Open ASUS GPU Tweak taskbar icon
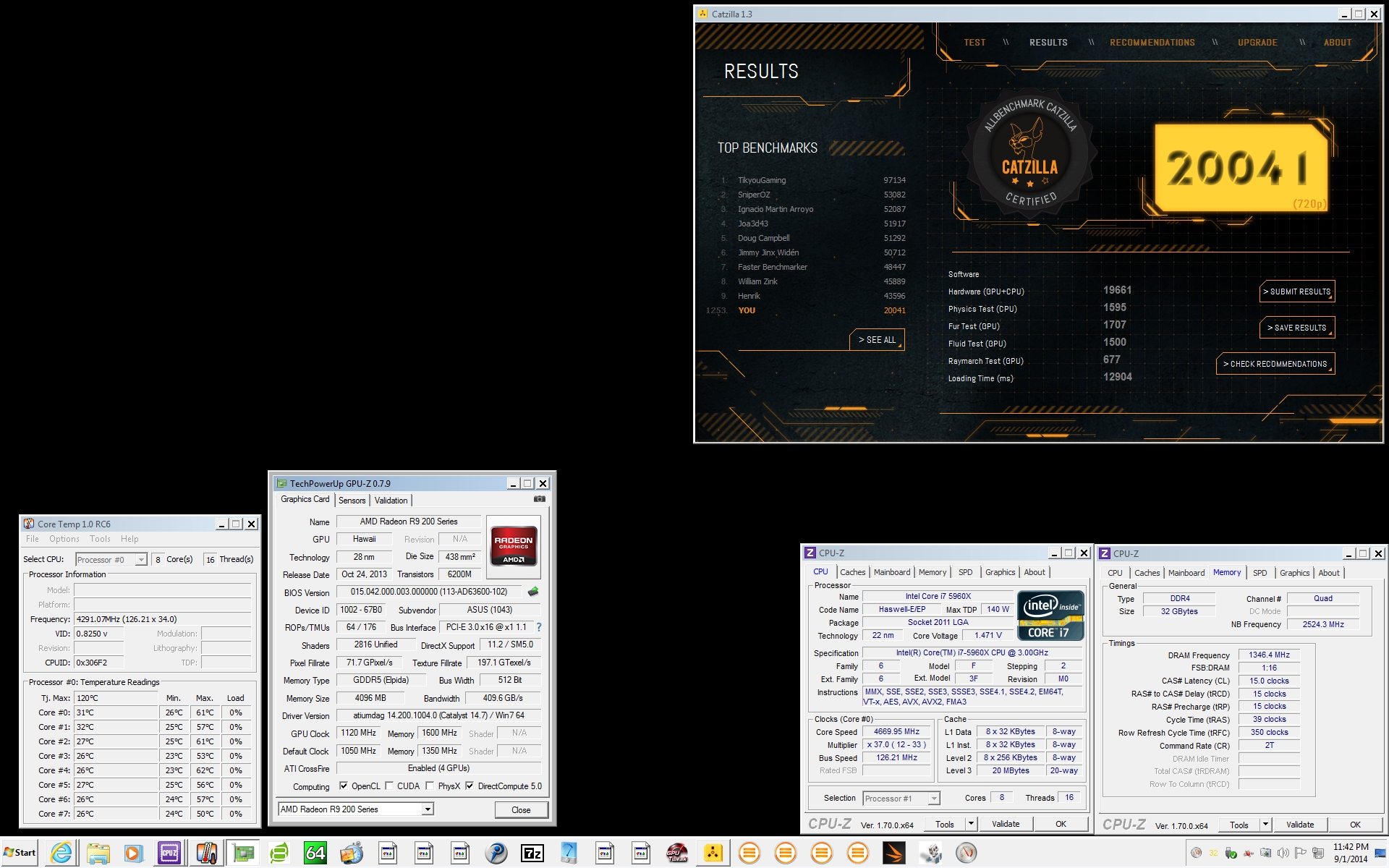Image resolution: width=1389 pixels, height=868 pixels. tap(677, 853)
